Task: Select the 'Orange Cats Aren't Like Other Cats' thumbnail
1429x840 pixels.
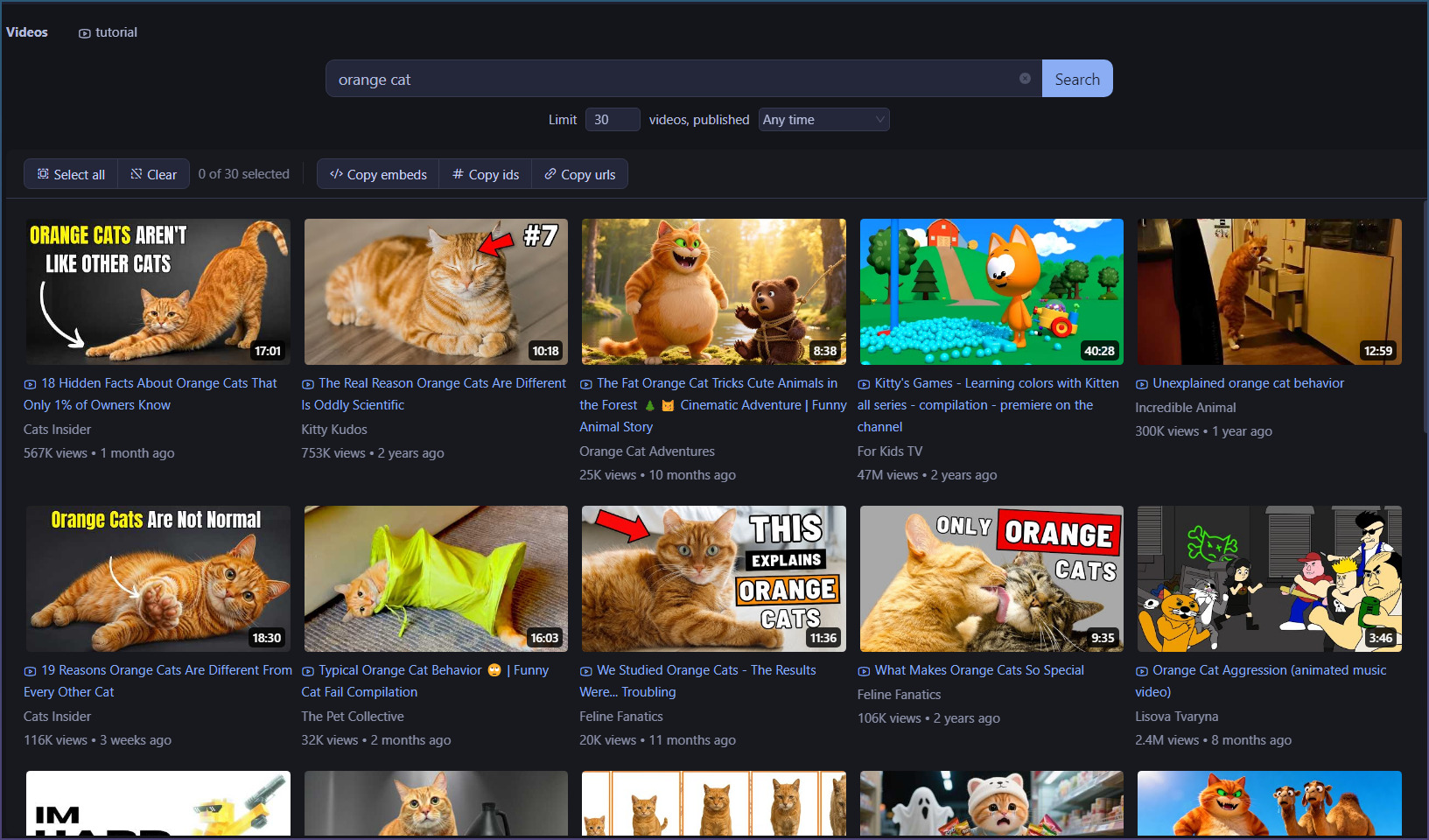Action: point(158,291)
